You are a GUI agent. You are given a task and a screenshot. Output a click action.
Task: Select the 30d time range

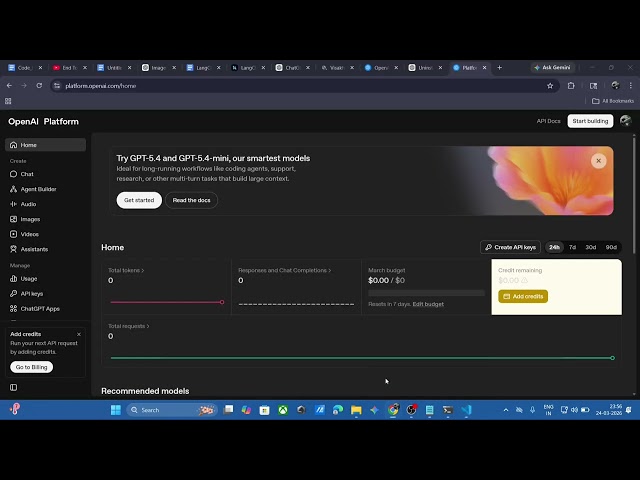(591, 247)
